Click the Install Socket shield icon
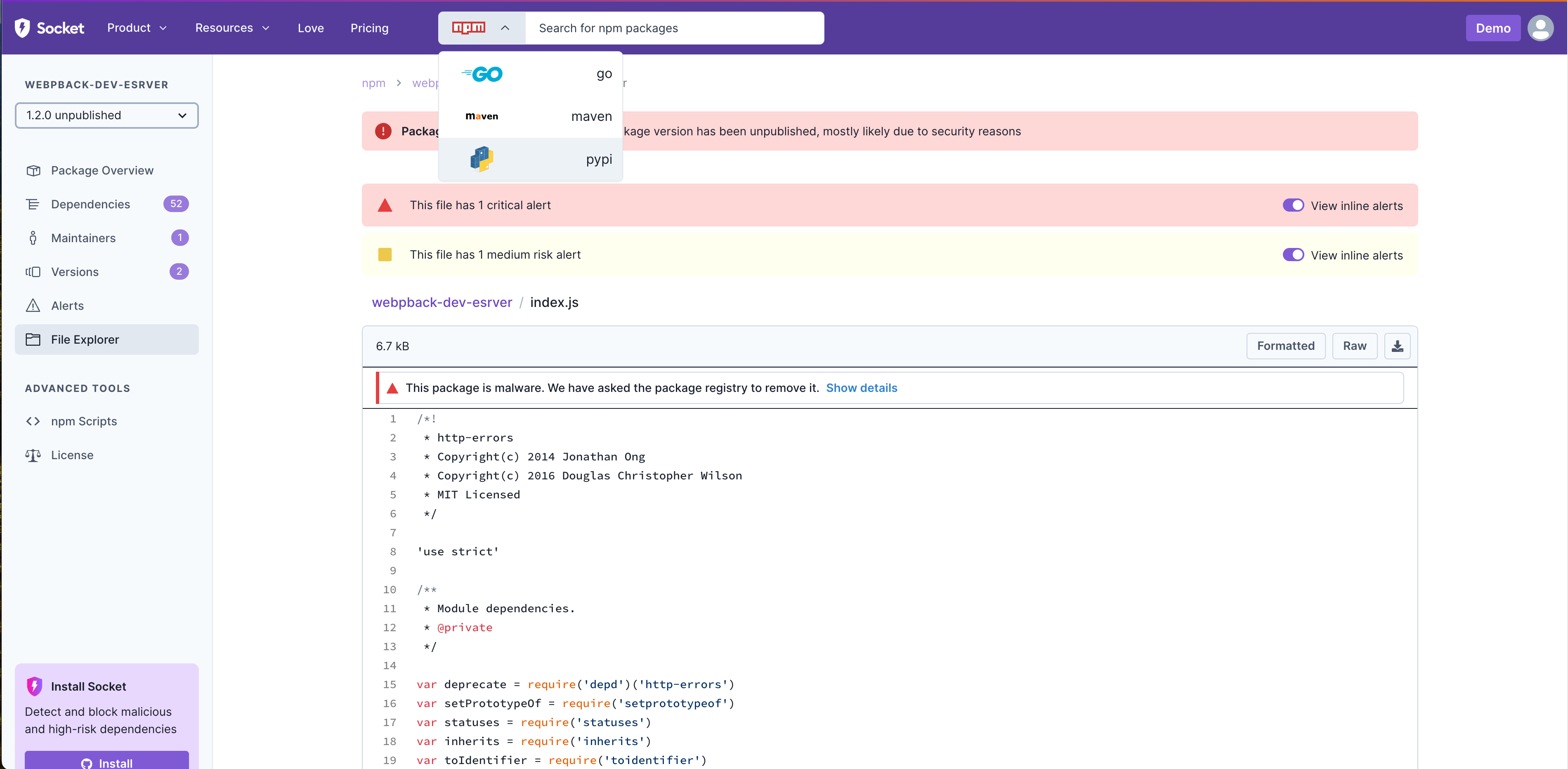 coord(35,686)
